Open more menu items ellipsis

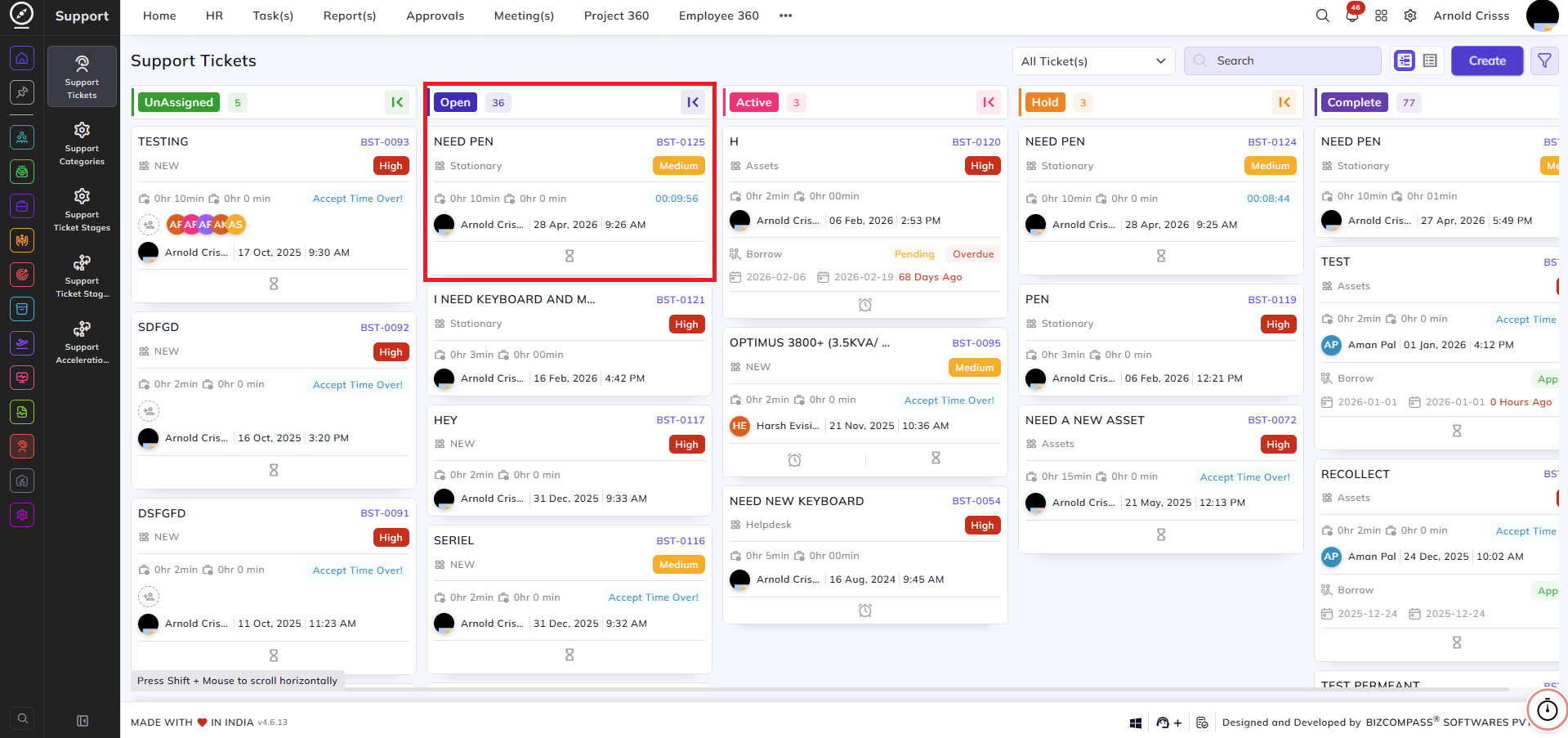(786, 16)
